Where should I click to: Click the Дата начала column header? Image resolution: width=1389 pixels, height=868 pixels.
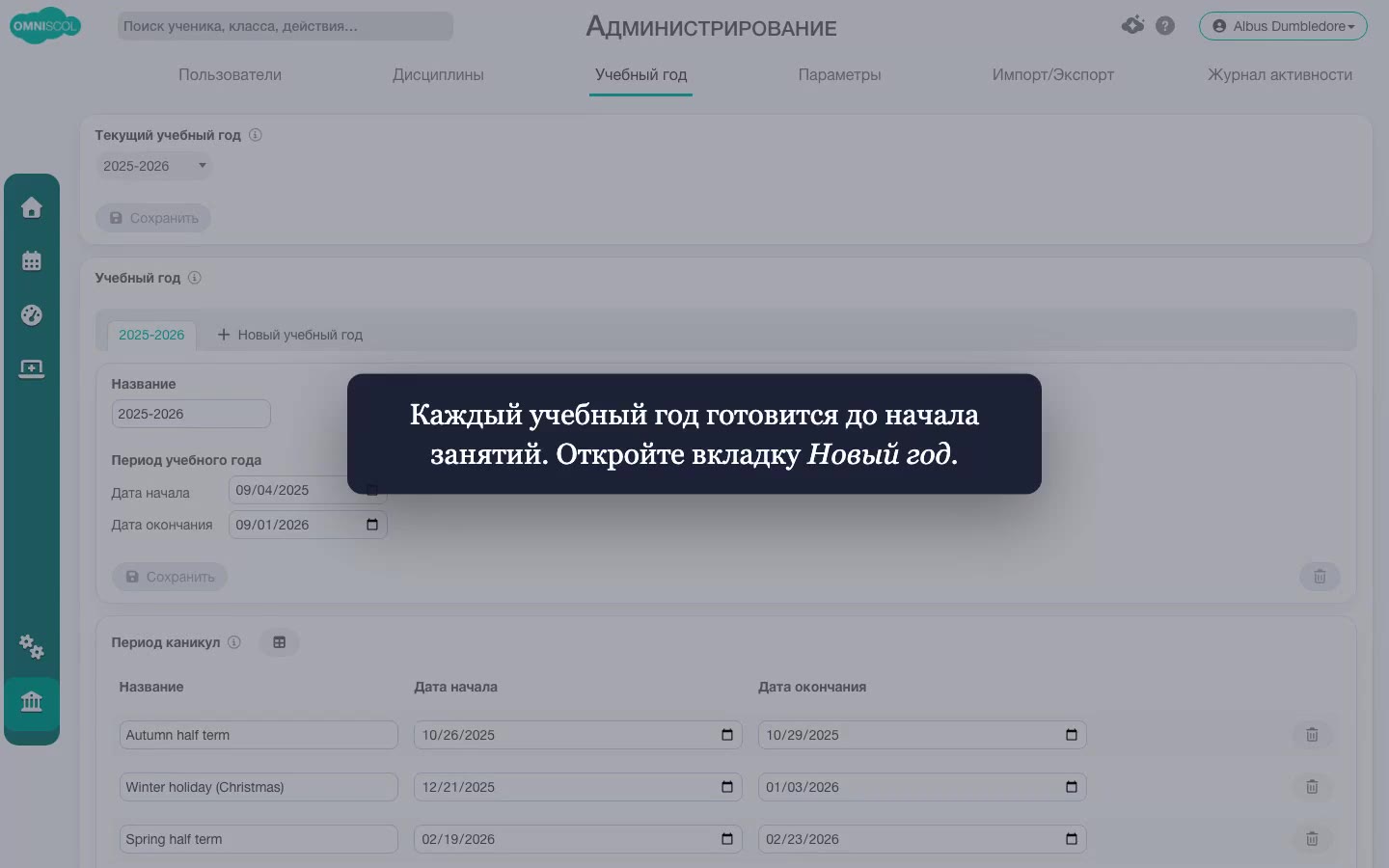(x=455, y=687)
